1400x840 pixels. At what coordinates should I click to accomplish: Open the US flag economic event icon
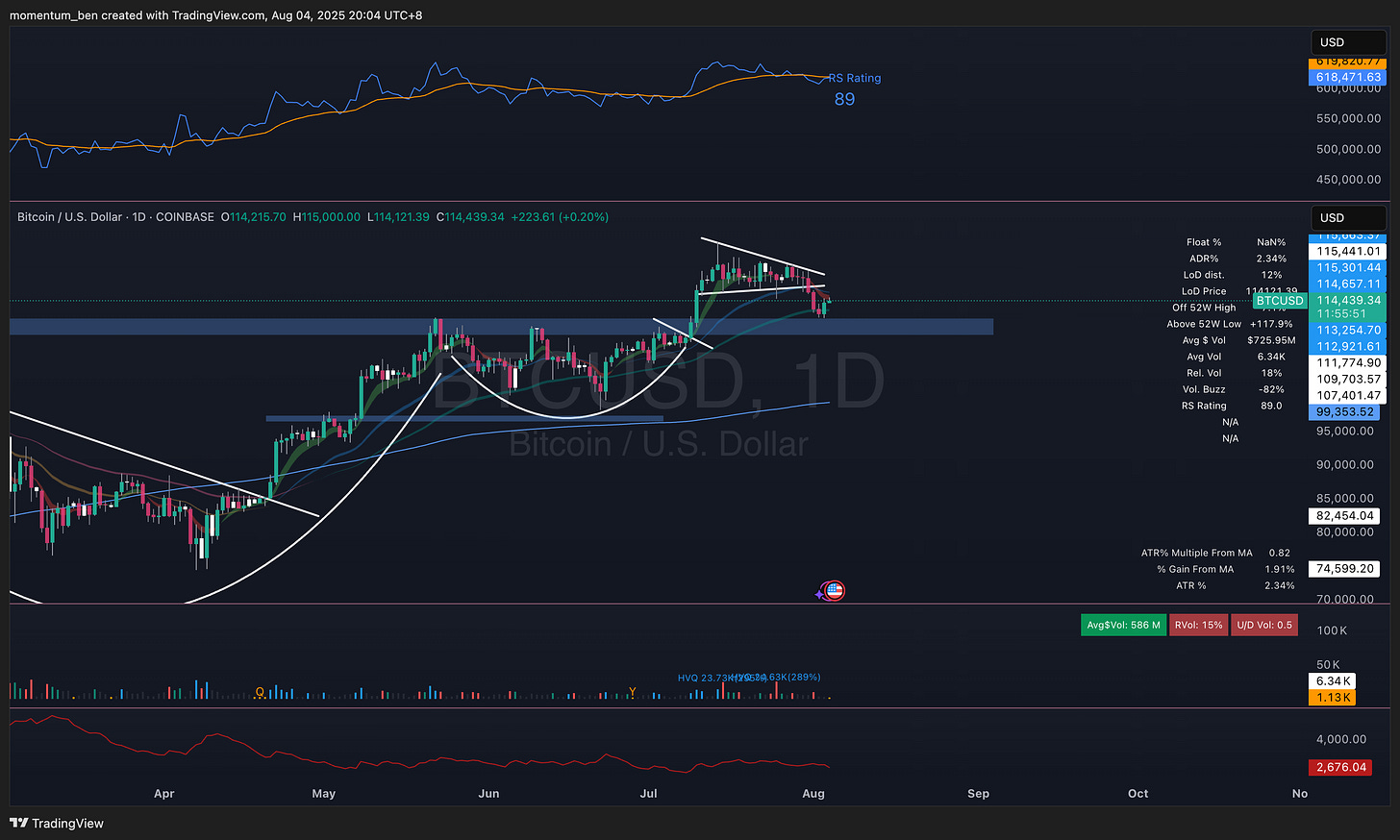click(x=835, y=591)
